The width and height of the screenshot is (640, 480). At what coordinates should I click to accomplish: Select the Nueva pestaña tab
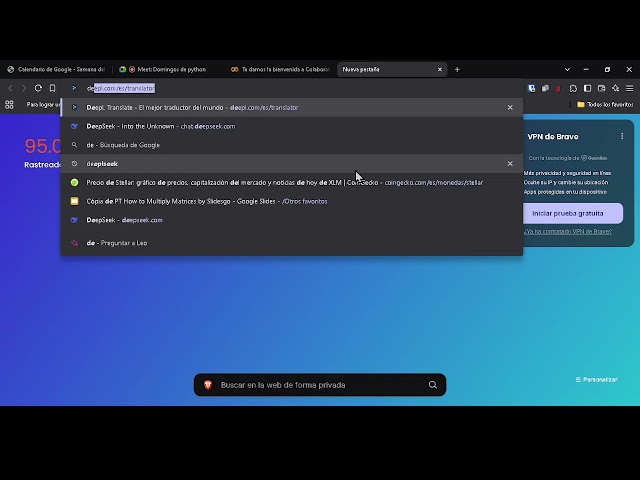click(x=388, y=69)
